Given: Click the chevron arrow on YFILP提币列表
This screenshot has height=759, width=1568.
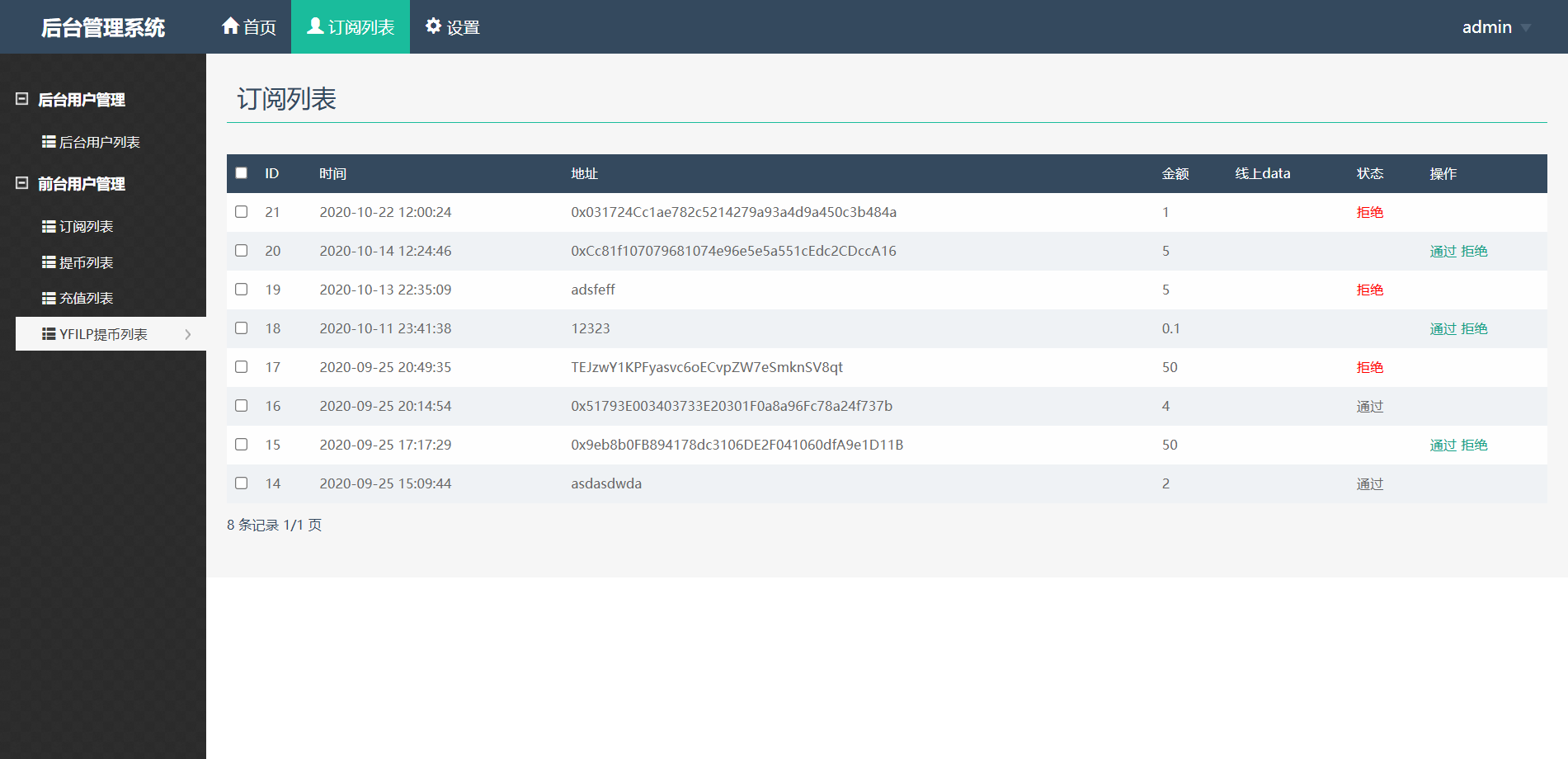Looking at the screenshot, I should 188,334.
